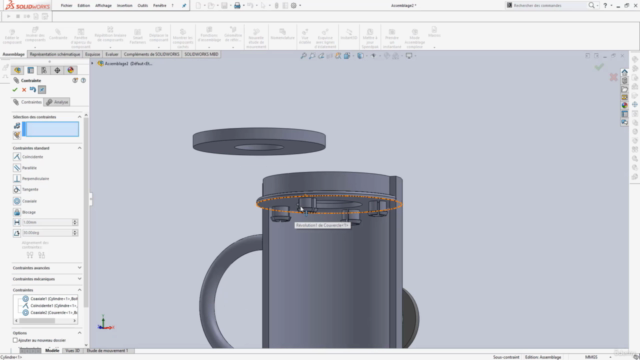Toggle the angle mate icon beside 30.00deg
The image size is (640, 360).
pos(17,233)
